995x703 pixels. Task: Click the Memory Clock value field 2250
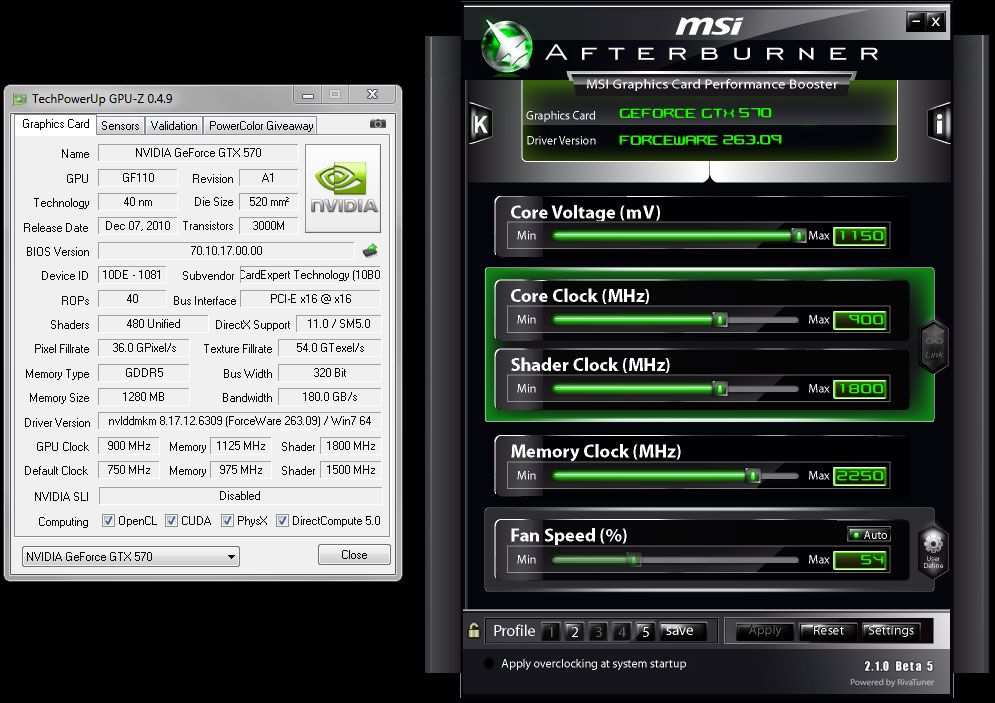(x=860, y=476)
